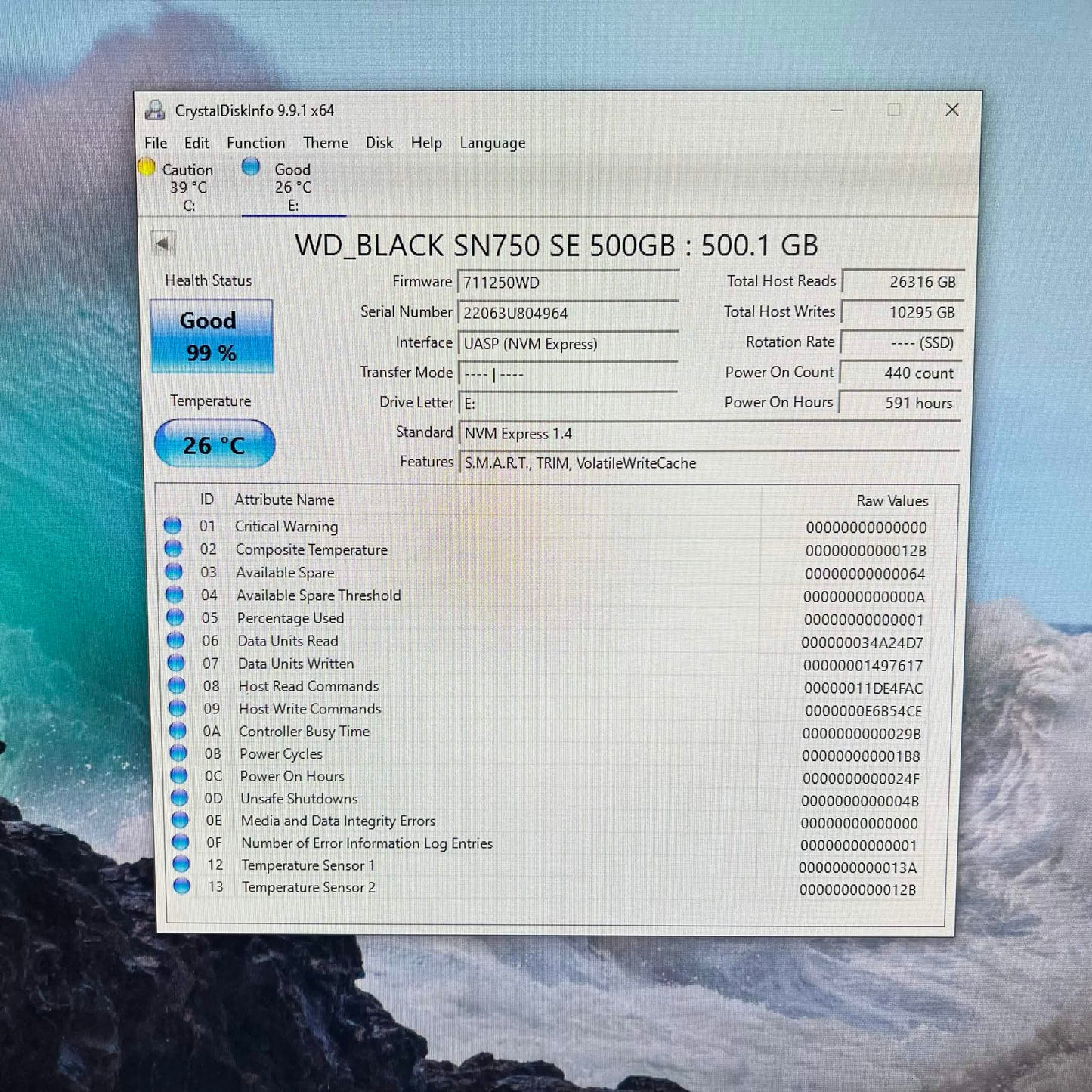The height and width of the screenshot is (1092, 1092).
Task: Select the Data Units Written attribute name
Action: click(x=295, y=664)
